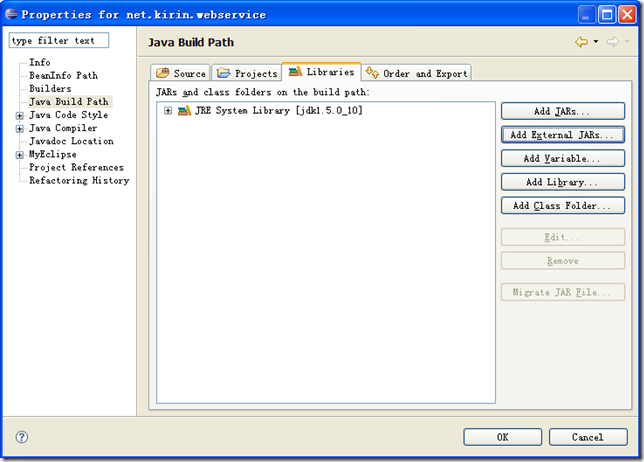Image resolution: width=644 pixels, height=462 pixels.
Task: Switch to the Source tab
Action: [181, 73]
